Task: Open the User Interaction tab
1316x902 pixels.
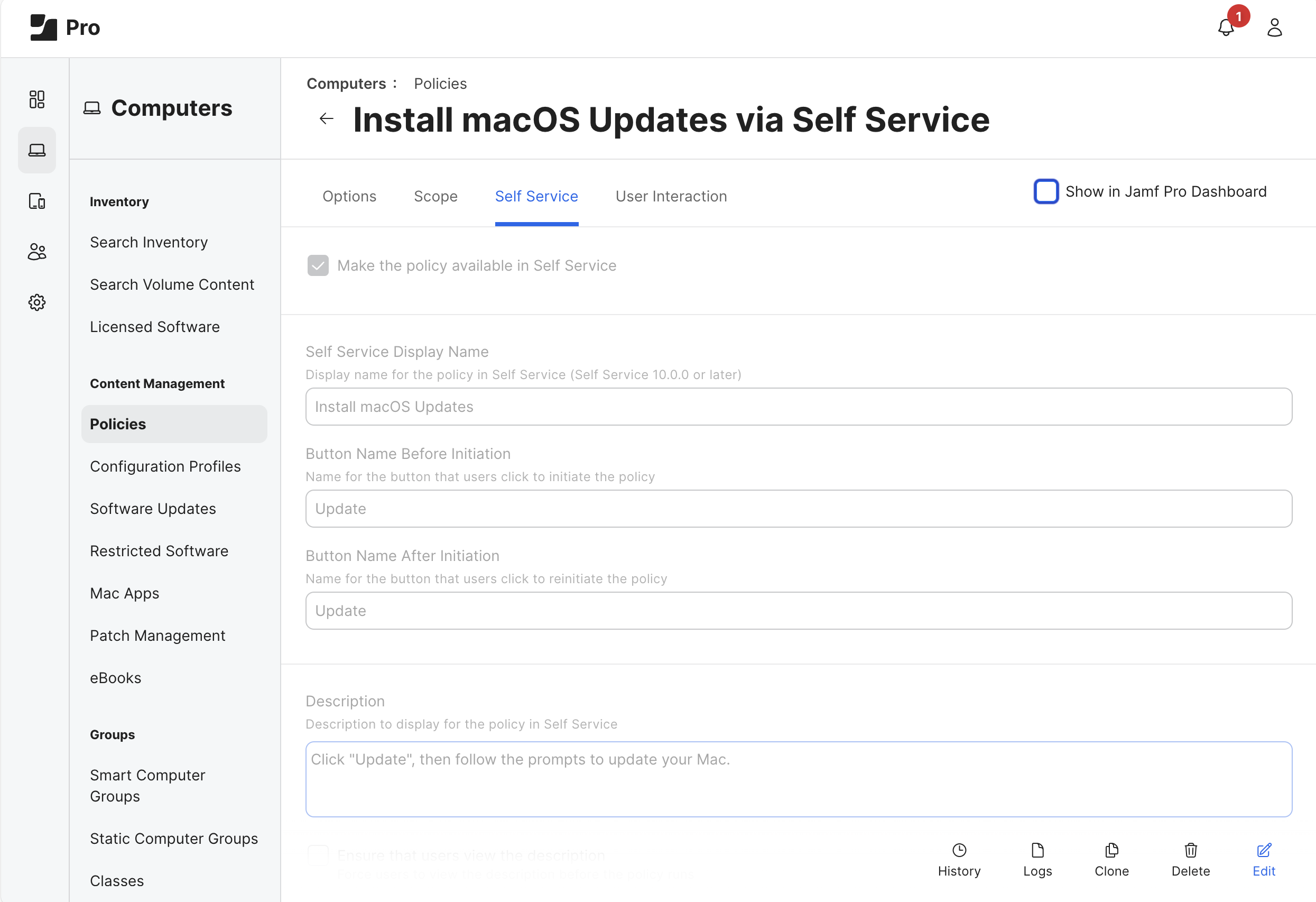Action: click(671, 196)
